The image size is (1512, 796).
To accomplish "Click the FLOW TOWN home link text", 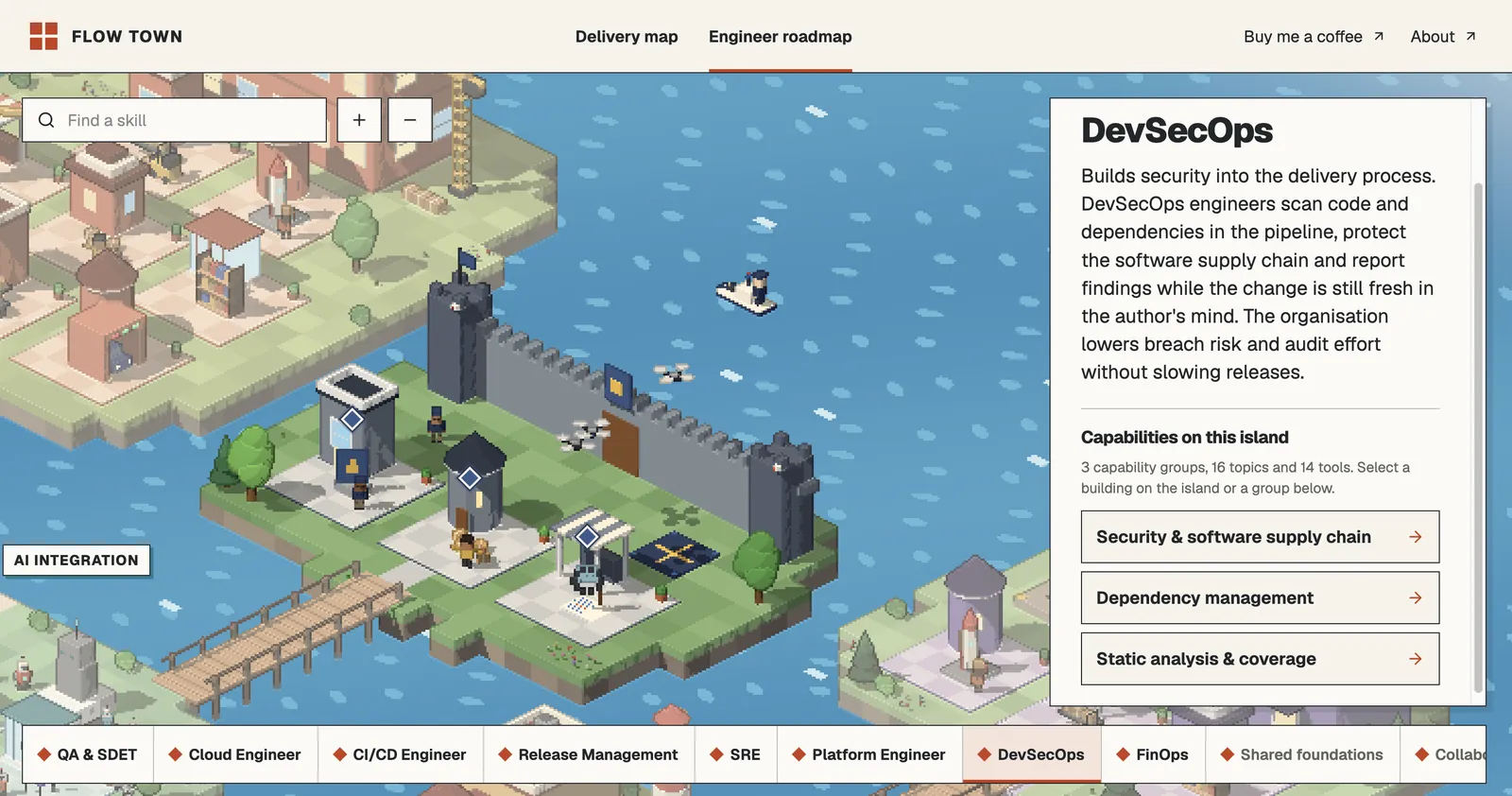I will (128, 36).
